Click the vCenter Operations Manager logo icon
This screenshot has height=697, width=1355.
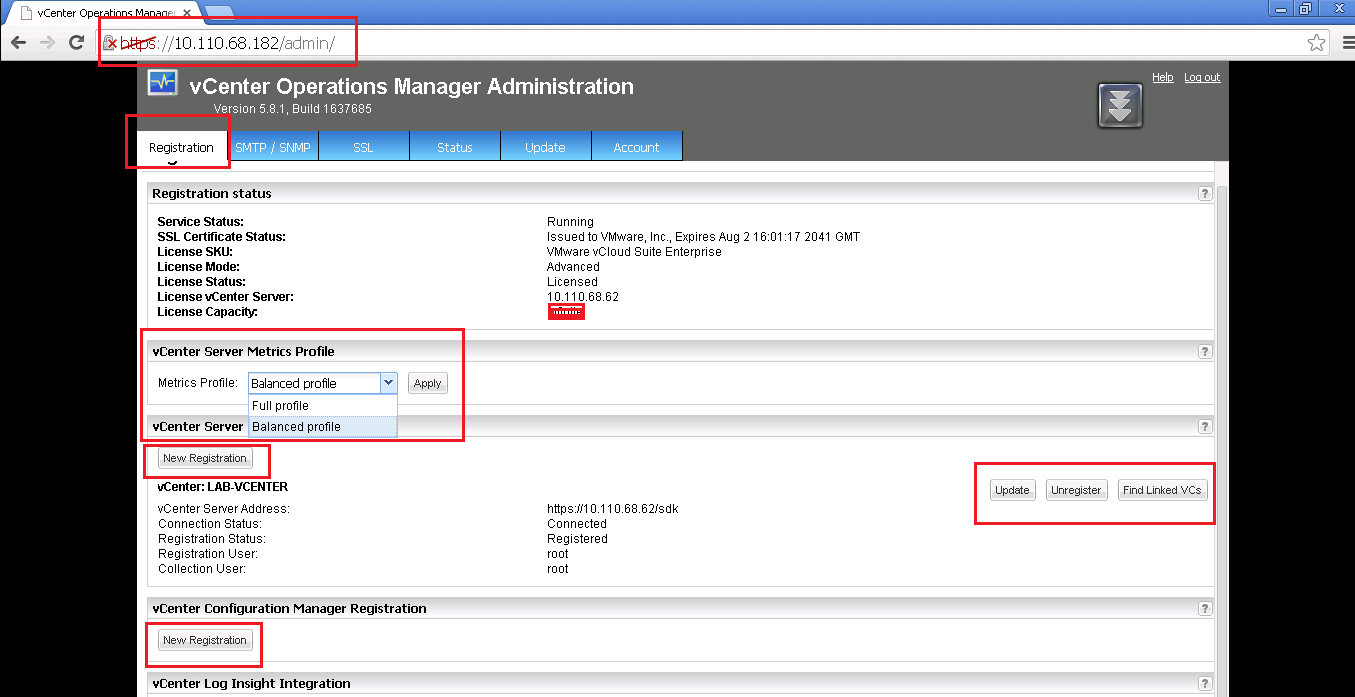[163, 83]
